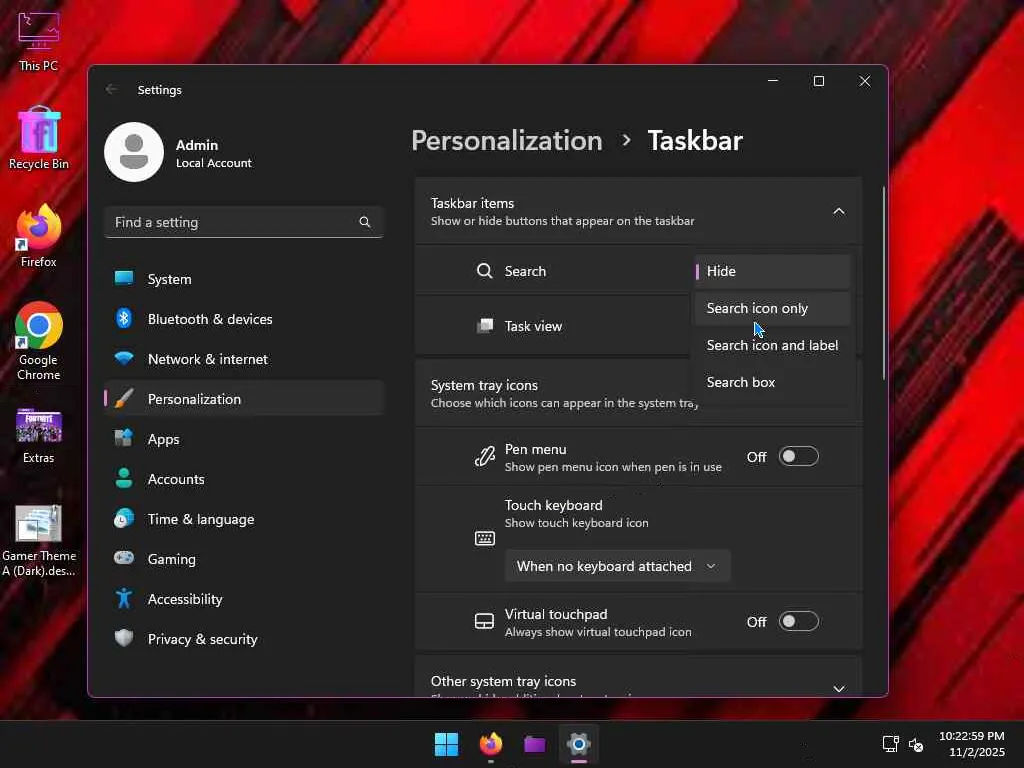1024x768 pixels.
Task: Open Apps settings category
Action: click(x=243, y=439)
